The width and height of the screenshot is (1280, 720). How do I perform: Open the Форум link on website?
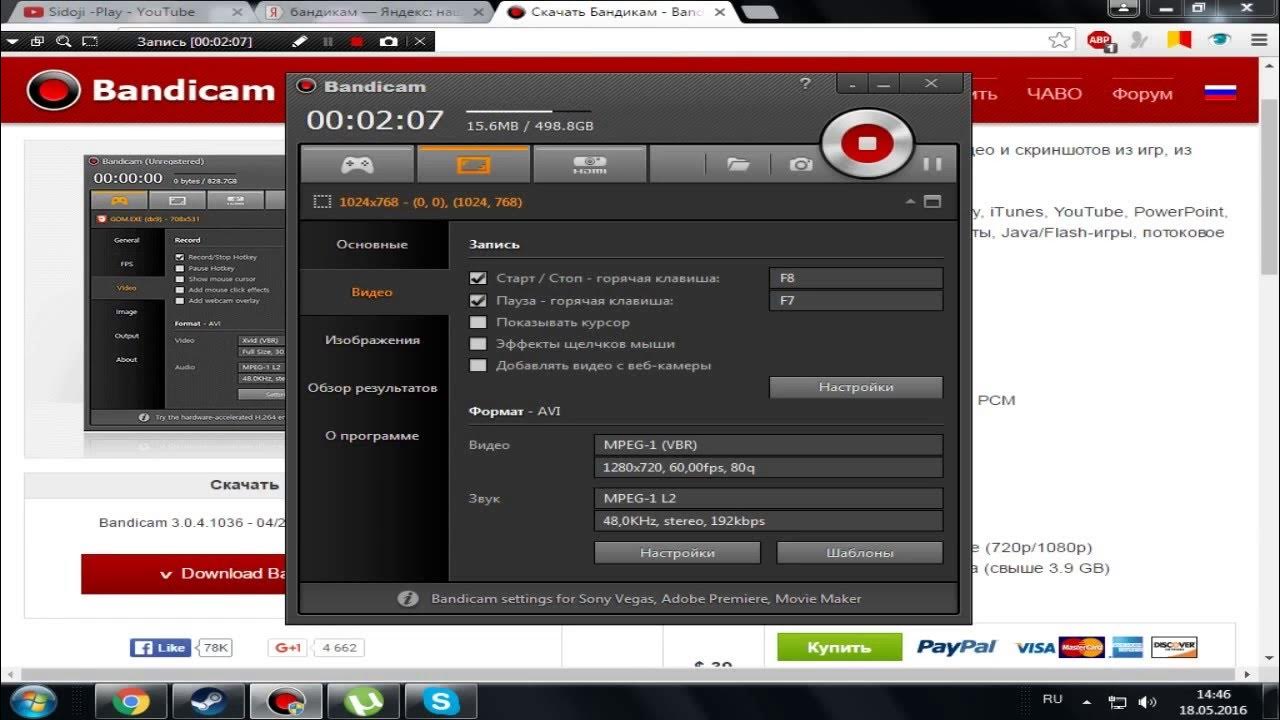coord(1142,94)
